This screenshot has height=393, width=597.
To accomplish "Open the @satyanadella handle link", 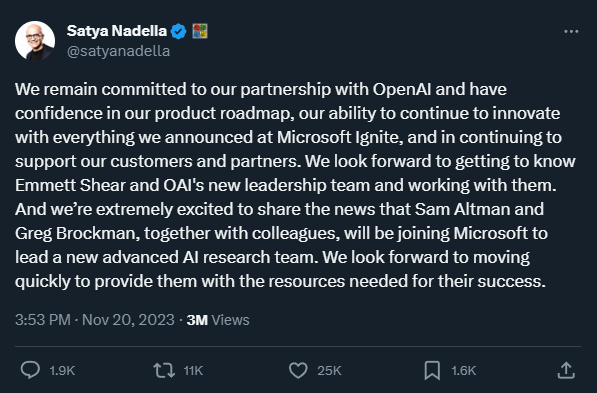I will point(118,51).
